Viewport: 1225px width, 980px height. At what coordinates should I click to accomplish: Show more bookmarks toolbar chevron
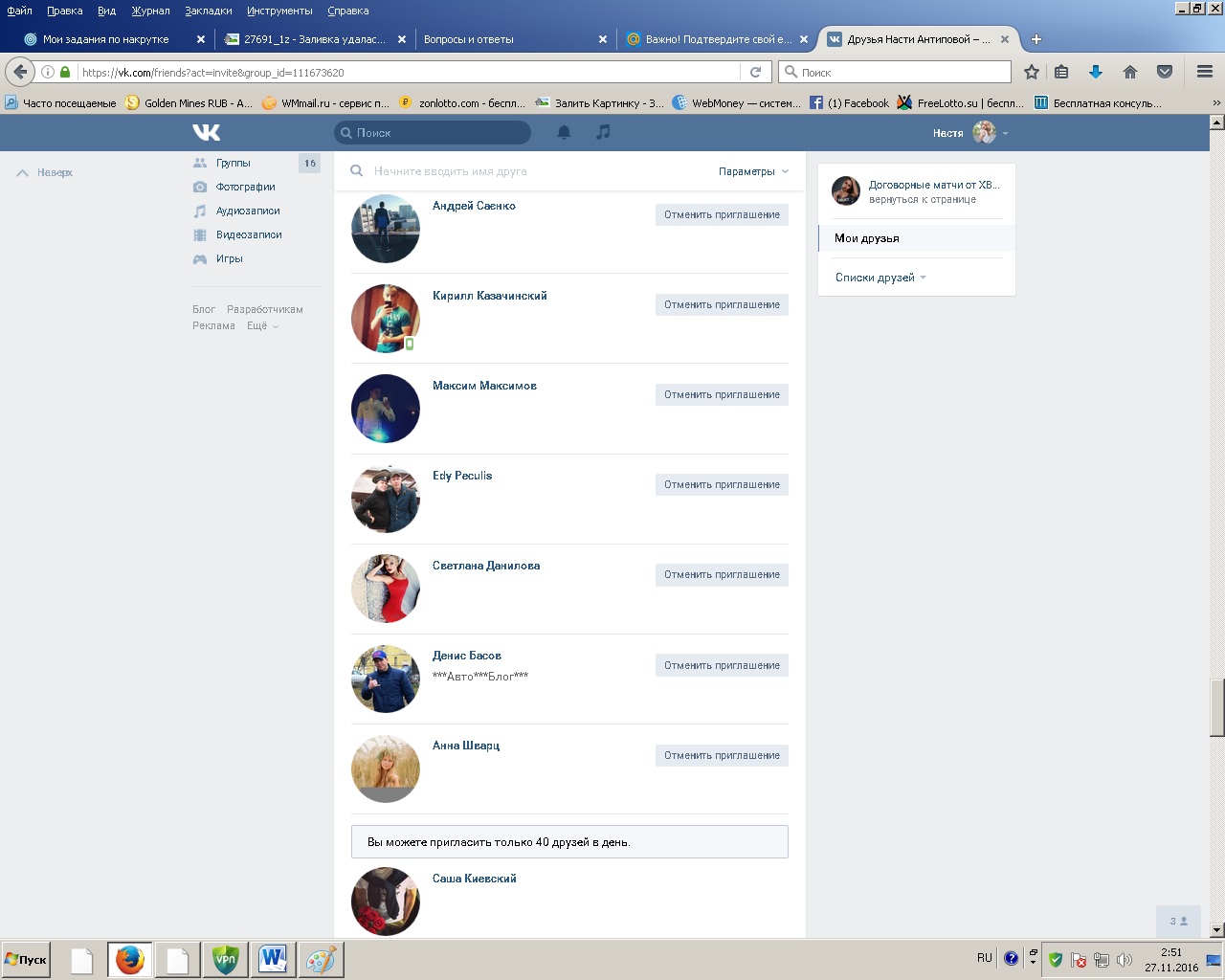tap(1216, 102)
